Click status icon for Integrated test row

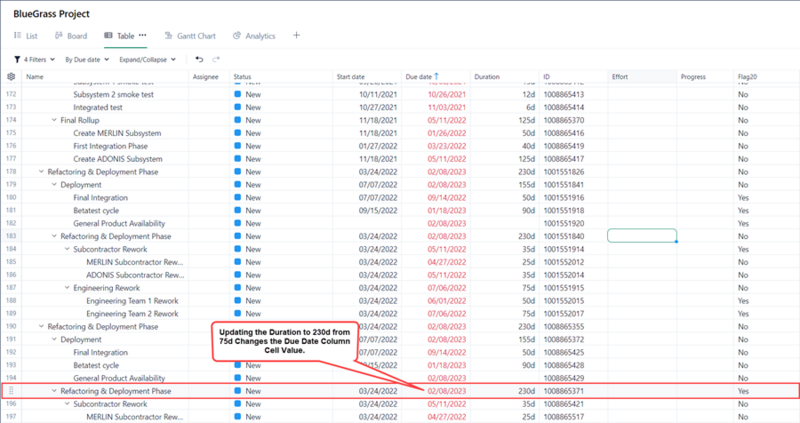(237, 107)
